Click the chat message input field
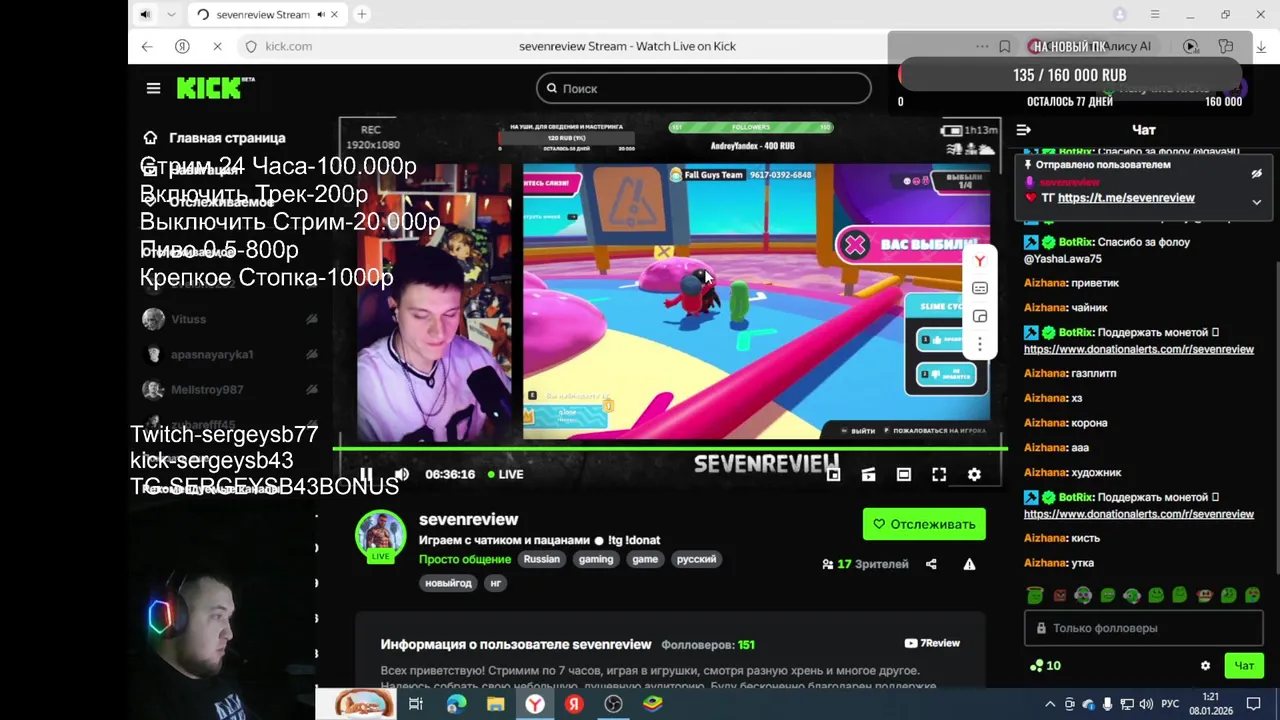Image resolution: width=1280 pixels, height=720 pixels. (x=1145, y=628)
